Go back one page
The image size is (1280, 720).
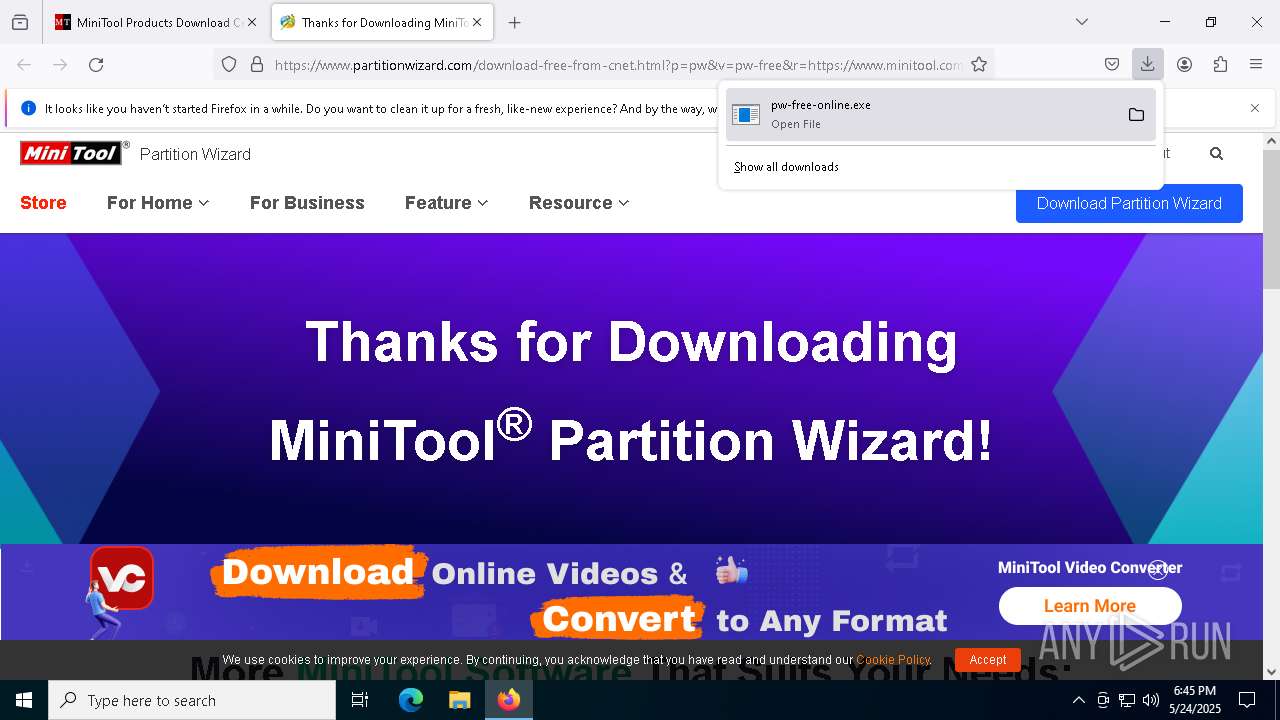coord(24,65)
